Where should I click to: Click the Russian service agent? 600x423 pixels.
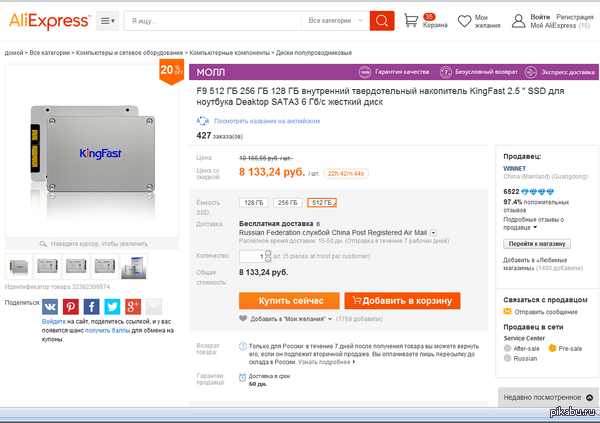coord(521,358)
